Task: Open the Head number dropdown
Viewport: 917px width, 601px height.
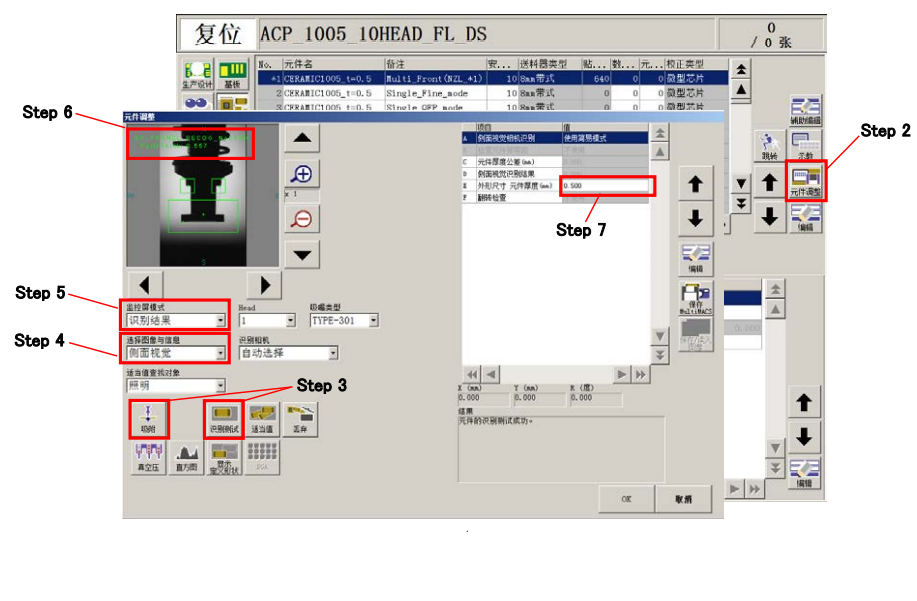Action: tap(291, 321)
